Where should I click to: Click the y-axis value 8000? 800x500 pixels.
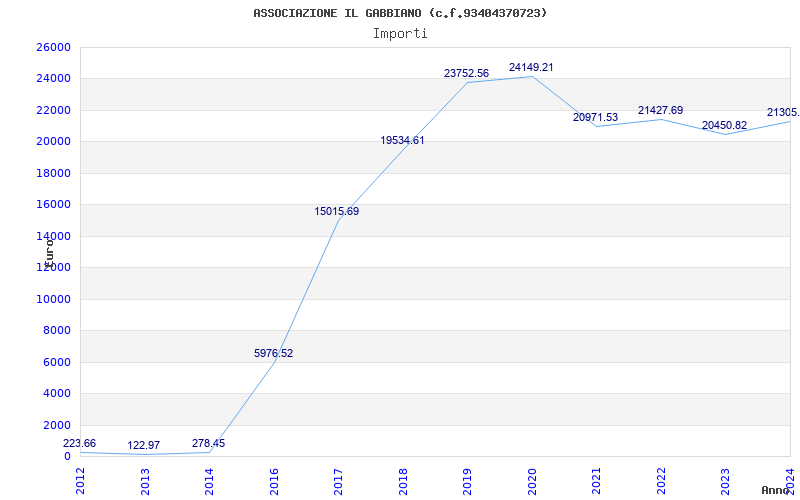[x=56, y=331]
